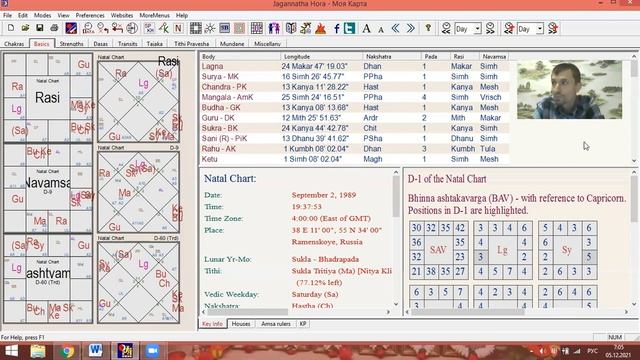Open the Help menu
Image resolution: width=640 pixels, height=360 pixels.
182,15
